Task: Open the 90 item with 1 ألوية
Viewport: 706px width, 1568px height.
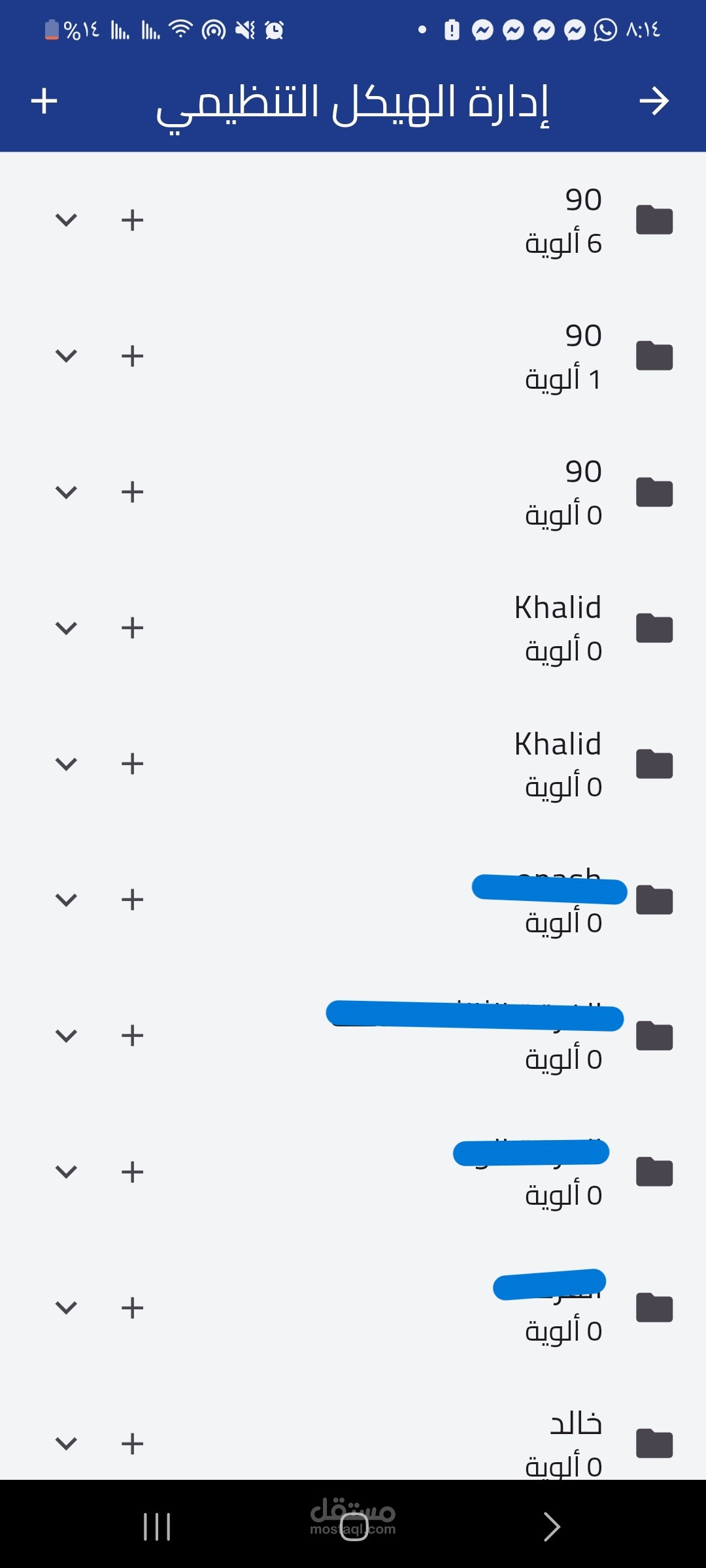Action: (x=353, y=356)
